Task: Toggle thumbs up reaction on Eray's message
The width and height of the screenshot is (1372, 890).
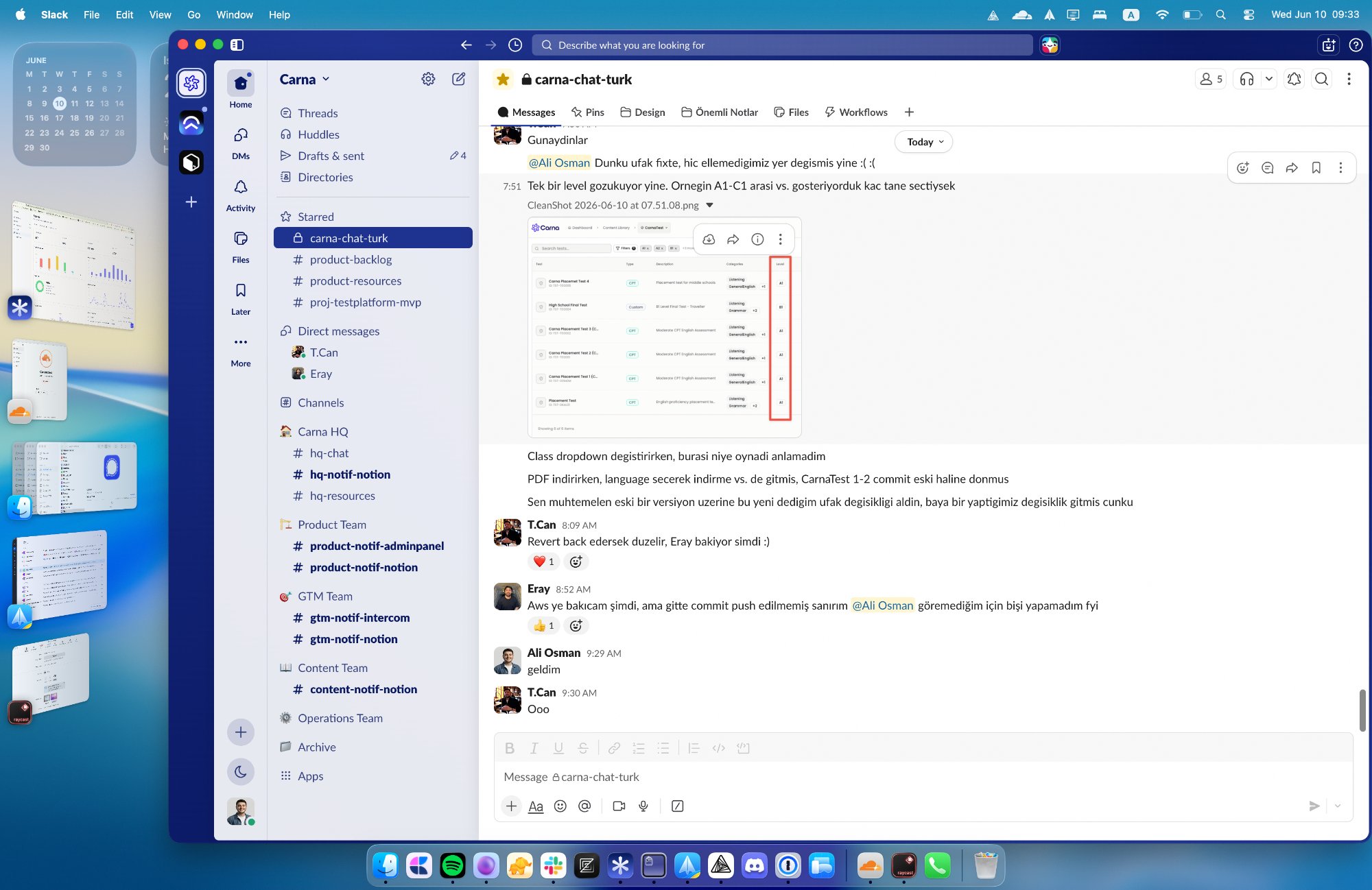Action: [543, 625]
